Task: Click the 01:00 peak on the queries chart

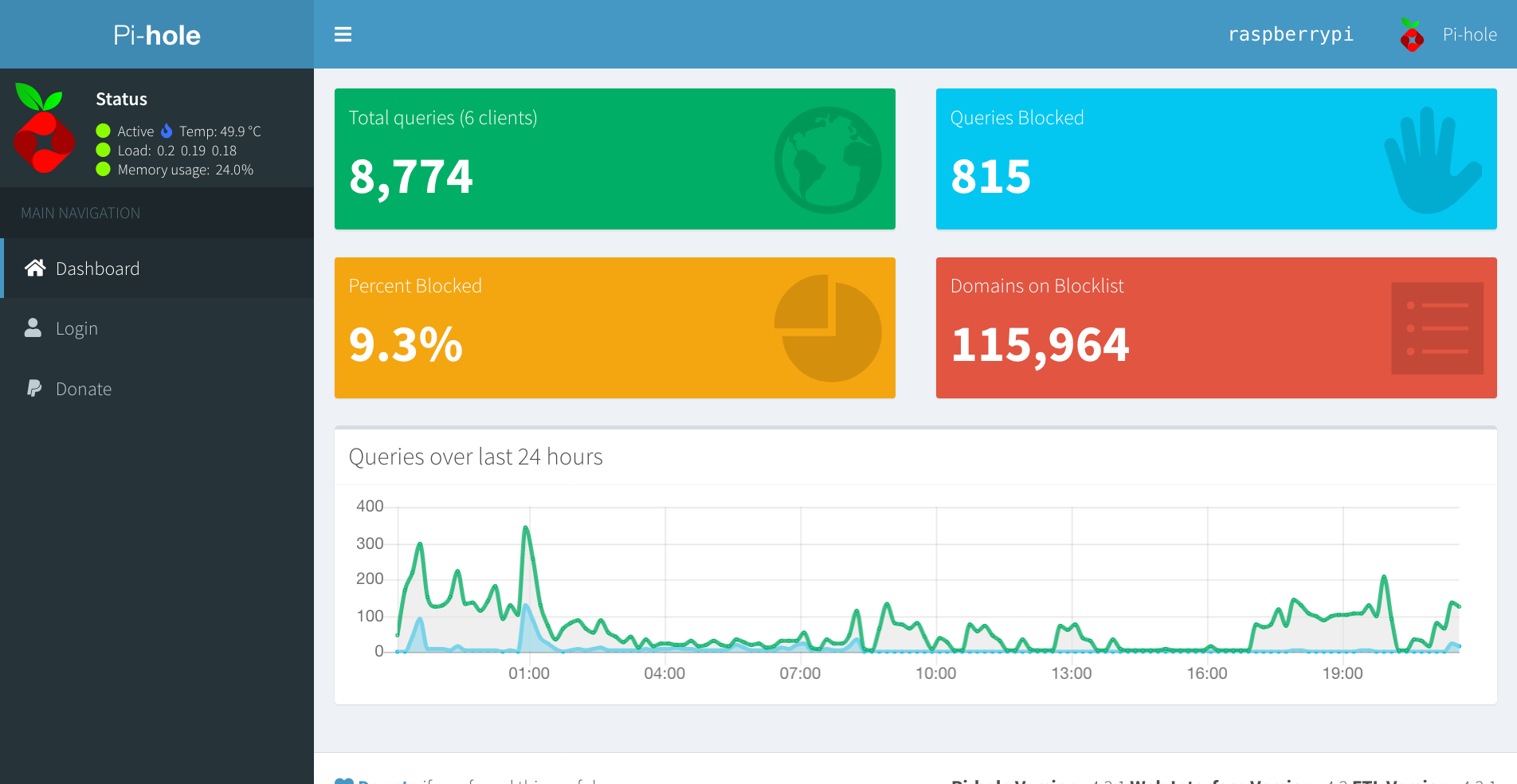Action: pos(526,527)
